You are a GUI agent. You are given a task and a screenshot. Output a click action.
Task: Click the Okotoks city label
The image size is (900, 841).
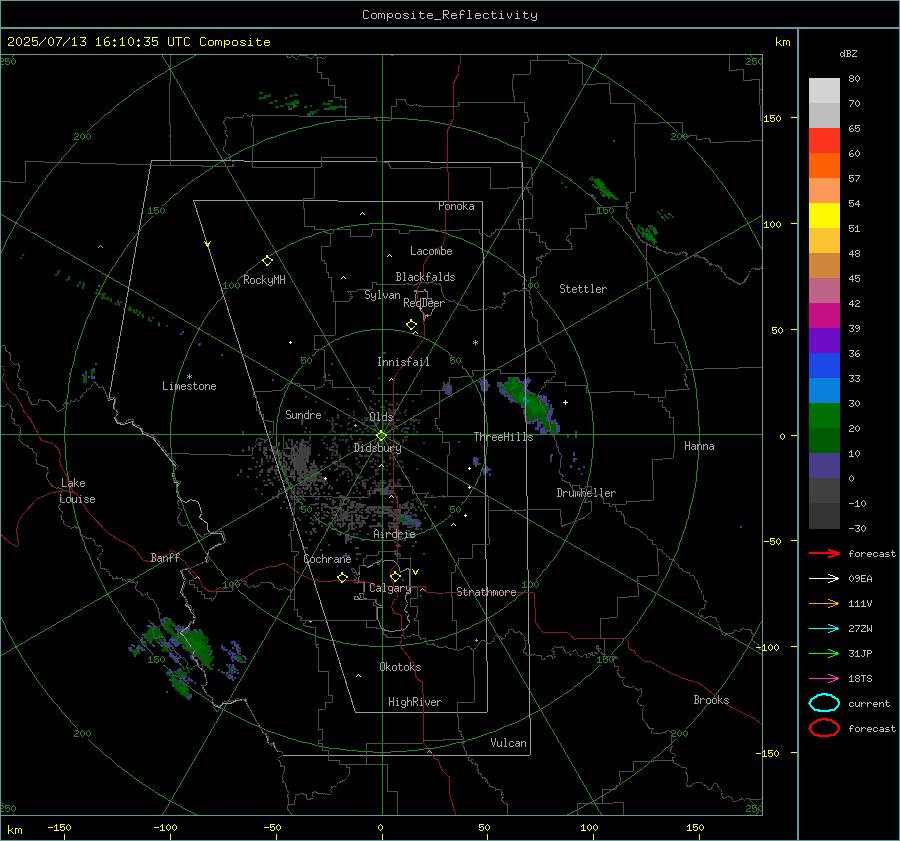(400, 667)
